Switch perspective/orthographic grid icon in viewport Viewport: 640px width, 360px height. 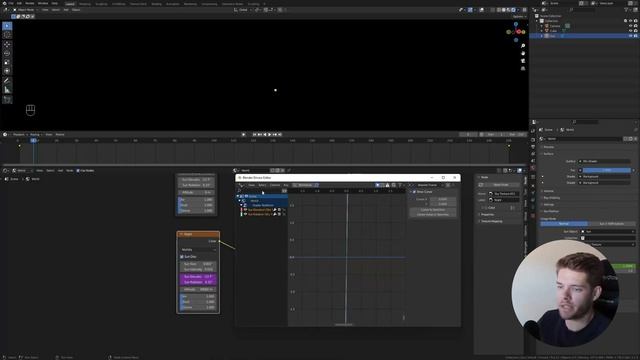coord(523,69)
